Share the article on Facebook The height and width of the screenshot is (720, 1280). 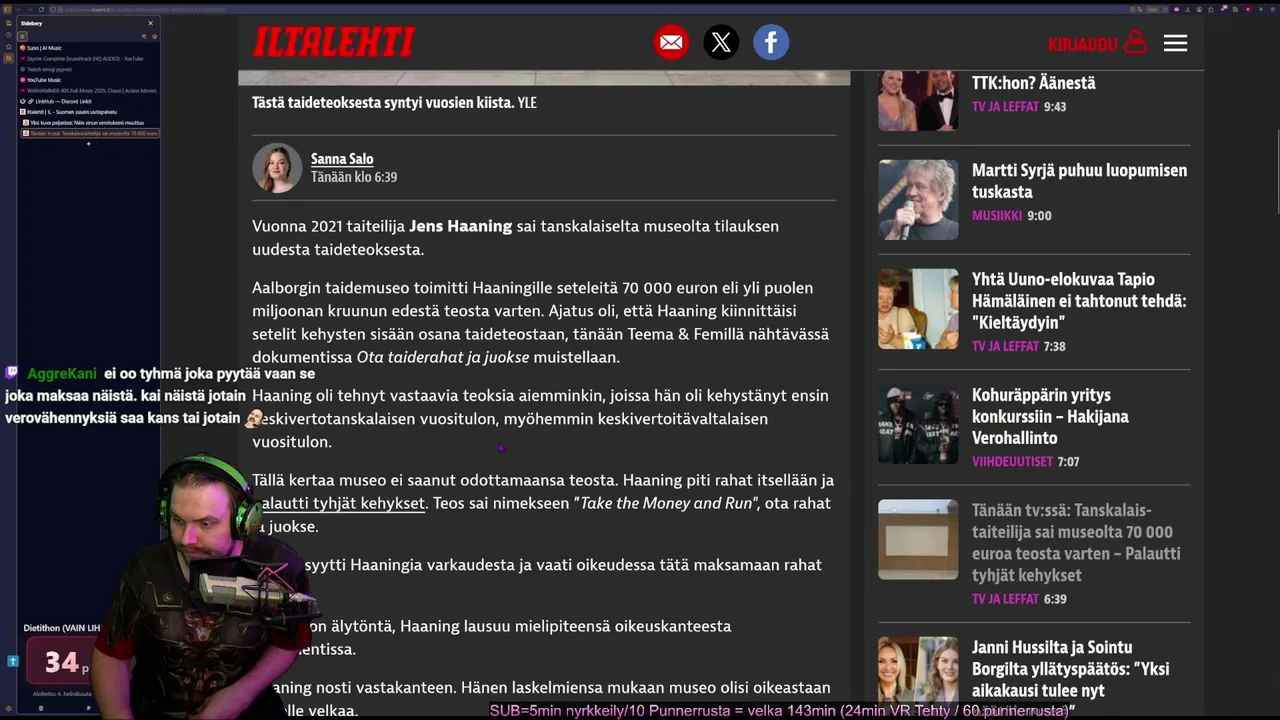[x=771, y=43]
